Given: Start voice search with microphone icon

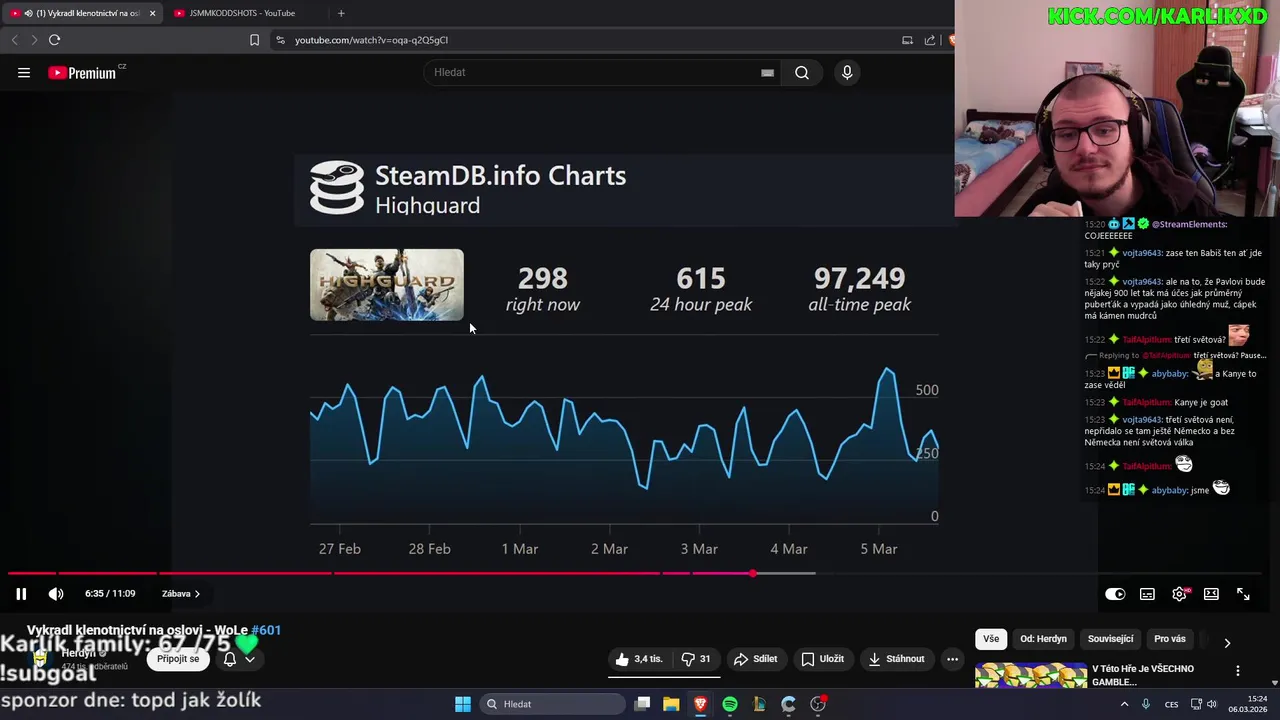Looking at the screenshot, I should coord(847,72).
